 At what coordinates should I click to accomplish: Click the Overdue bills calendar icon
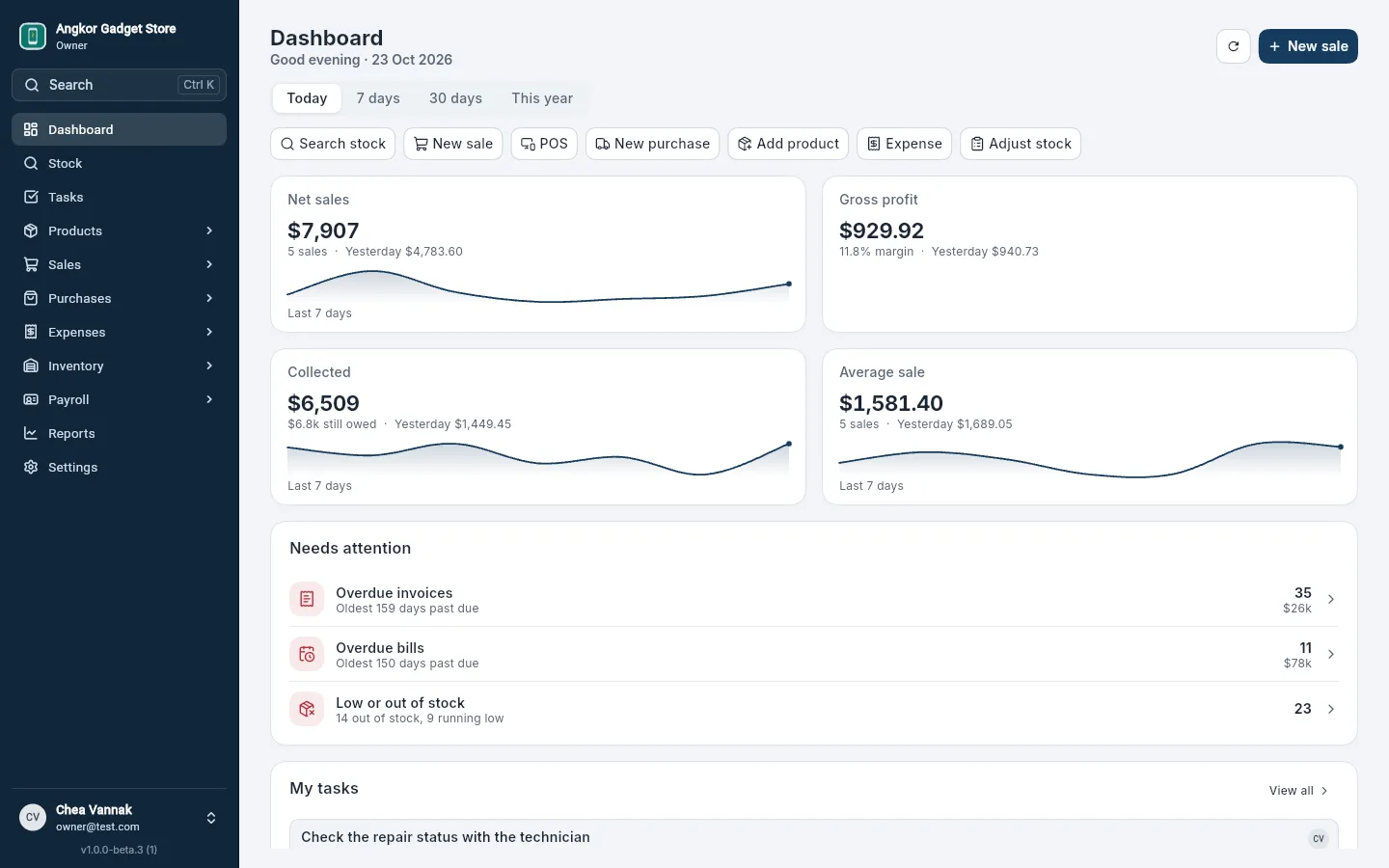tap(307, 654)
